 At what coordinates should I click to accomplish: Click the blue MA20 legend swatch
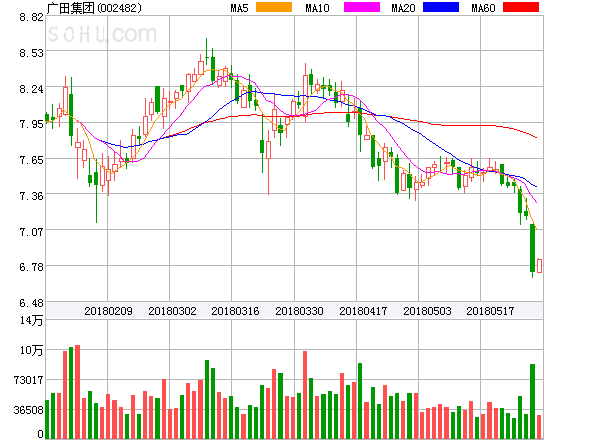click(x=441, y=7)
